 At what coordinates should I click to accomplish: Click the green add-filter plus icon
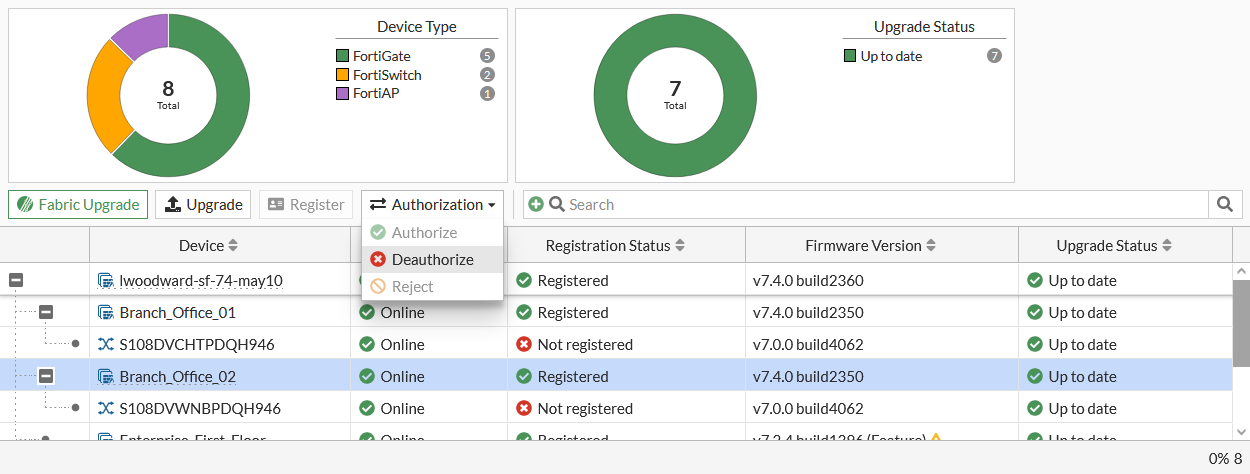point(536,204)
